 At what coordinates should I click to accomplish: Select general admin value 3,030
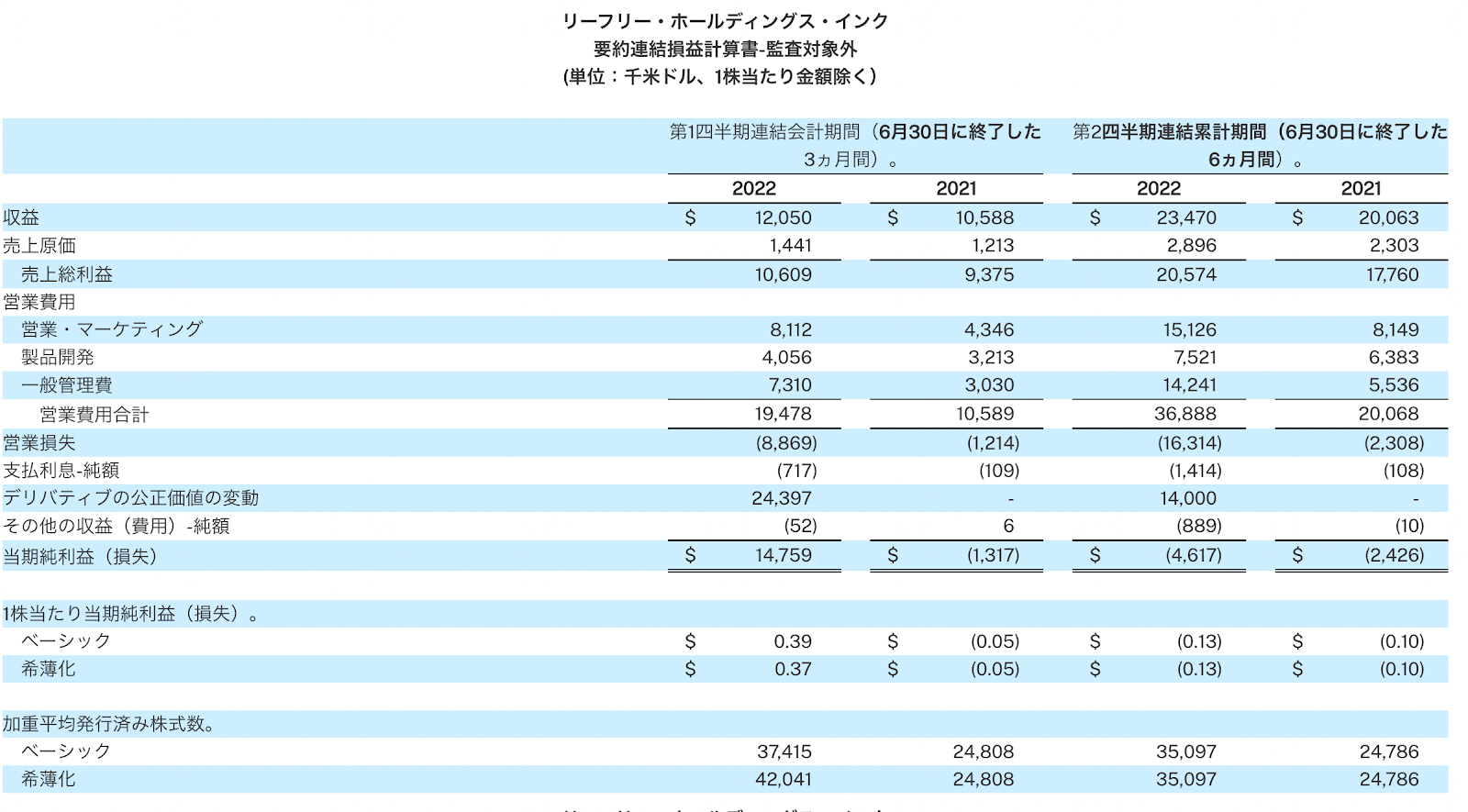tap(989, 384)
